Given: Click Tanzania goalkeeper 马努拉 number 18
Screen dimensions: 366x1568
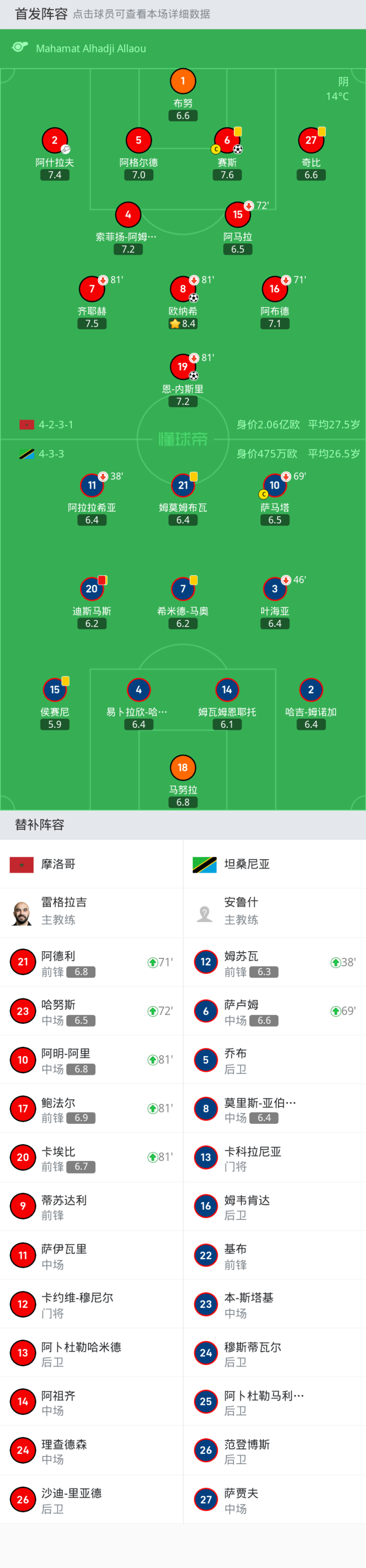Looking at the screenshot, I should [x=182, y=767].
